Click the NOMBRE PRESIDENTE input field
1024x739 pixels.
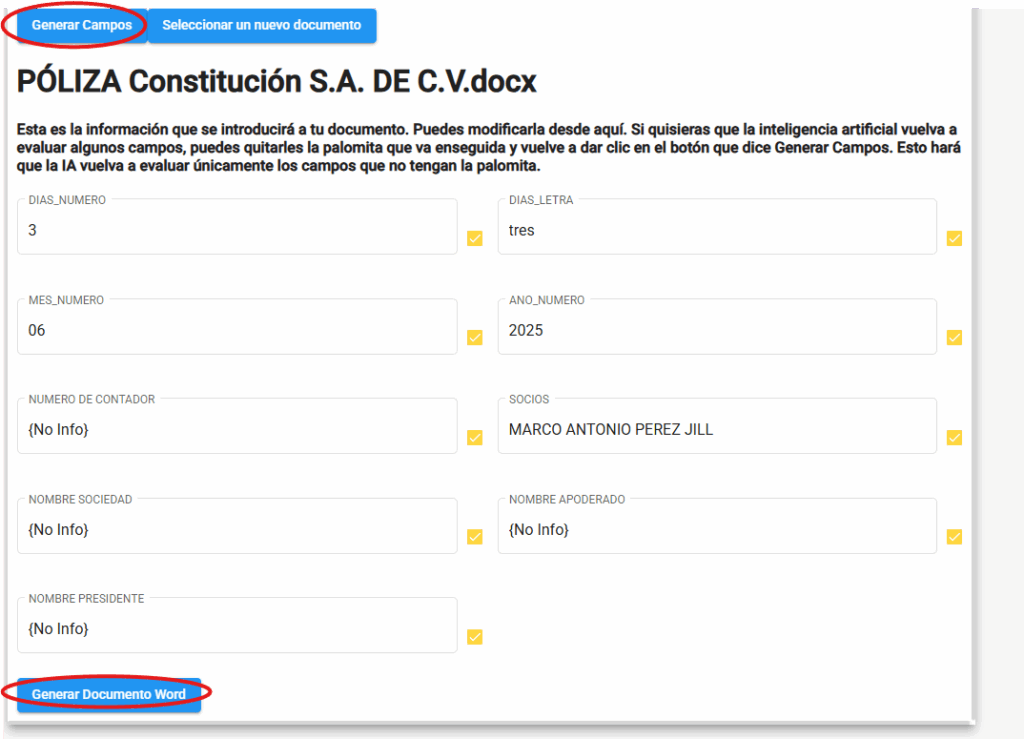click(237, 629)
